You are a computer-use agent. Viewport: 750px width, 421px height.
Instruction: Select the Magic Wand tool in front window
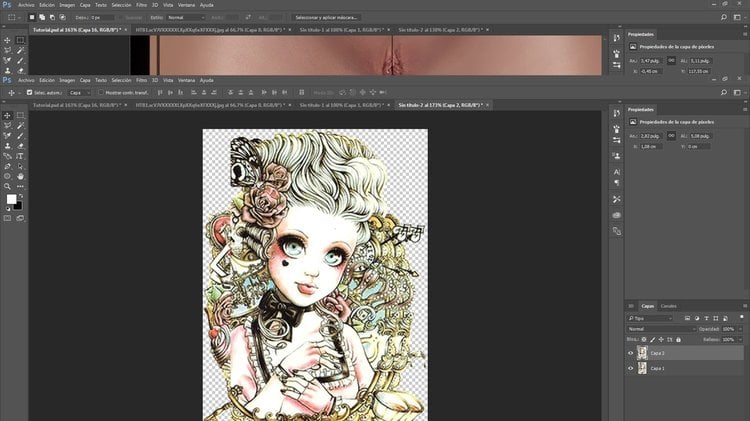(20, 125)
